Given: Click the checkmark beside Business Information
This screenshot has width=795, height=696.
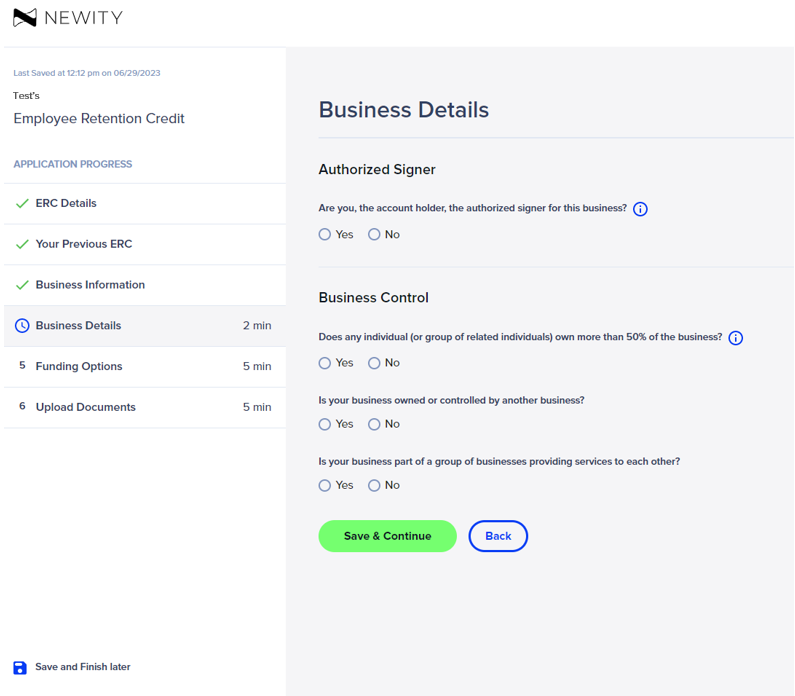Looking at the screenshot, I should pos(22,285).
